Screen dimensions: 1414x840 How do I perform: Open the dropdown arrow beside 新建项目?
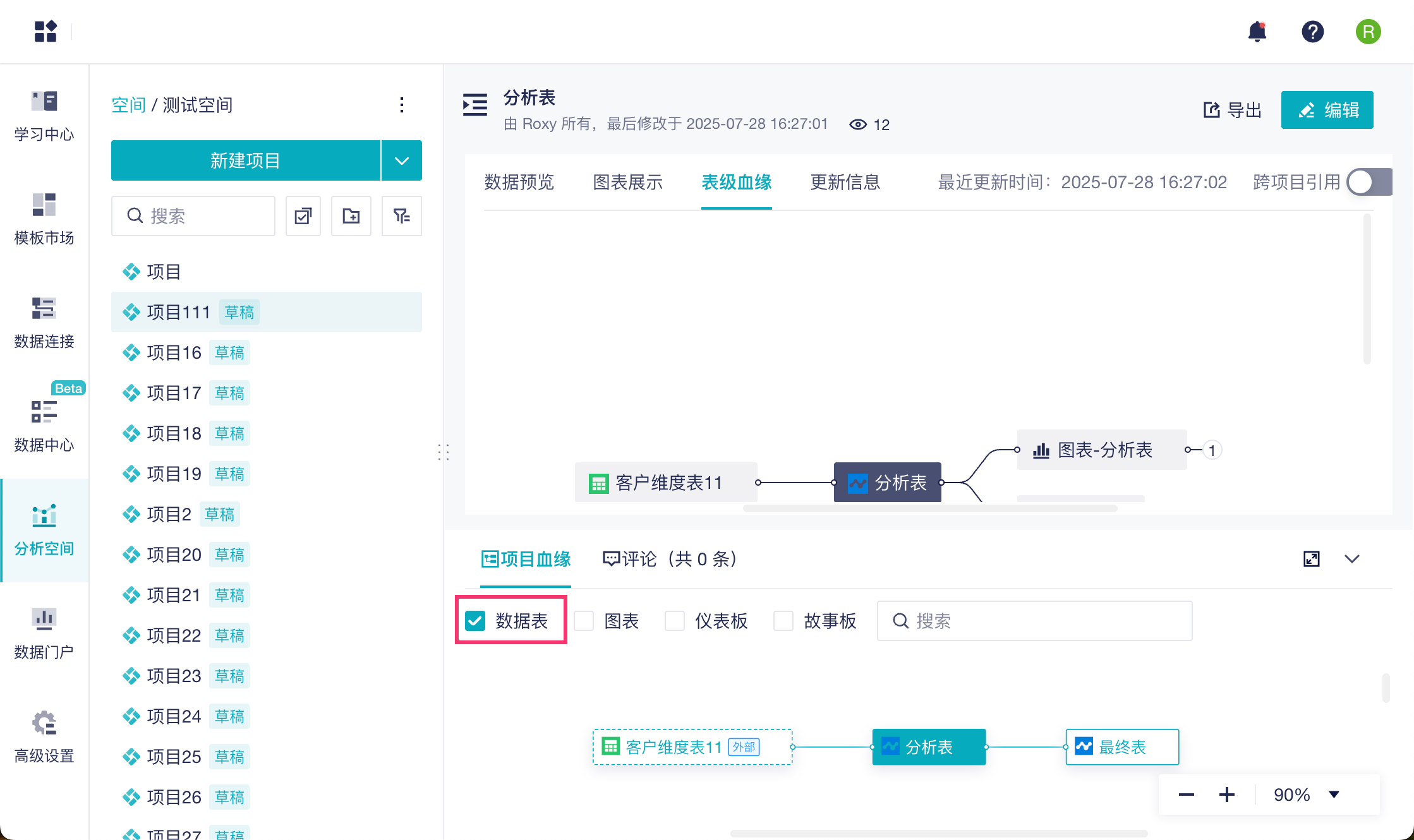coord(402,160)
